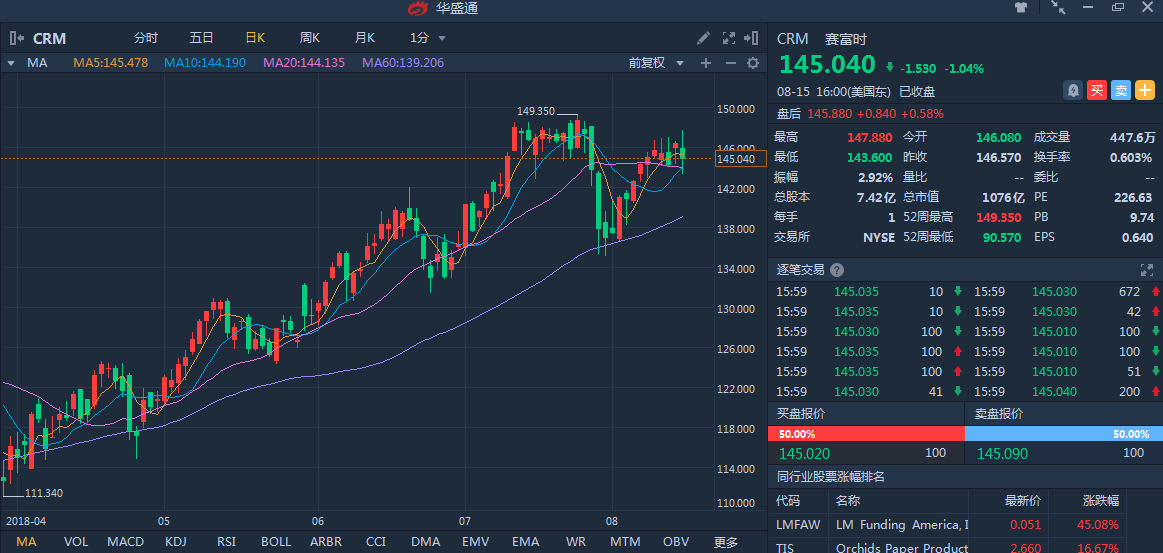
Task: Zoom out the chart with minus
Action: 730,63
